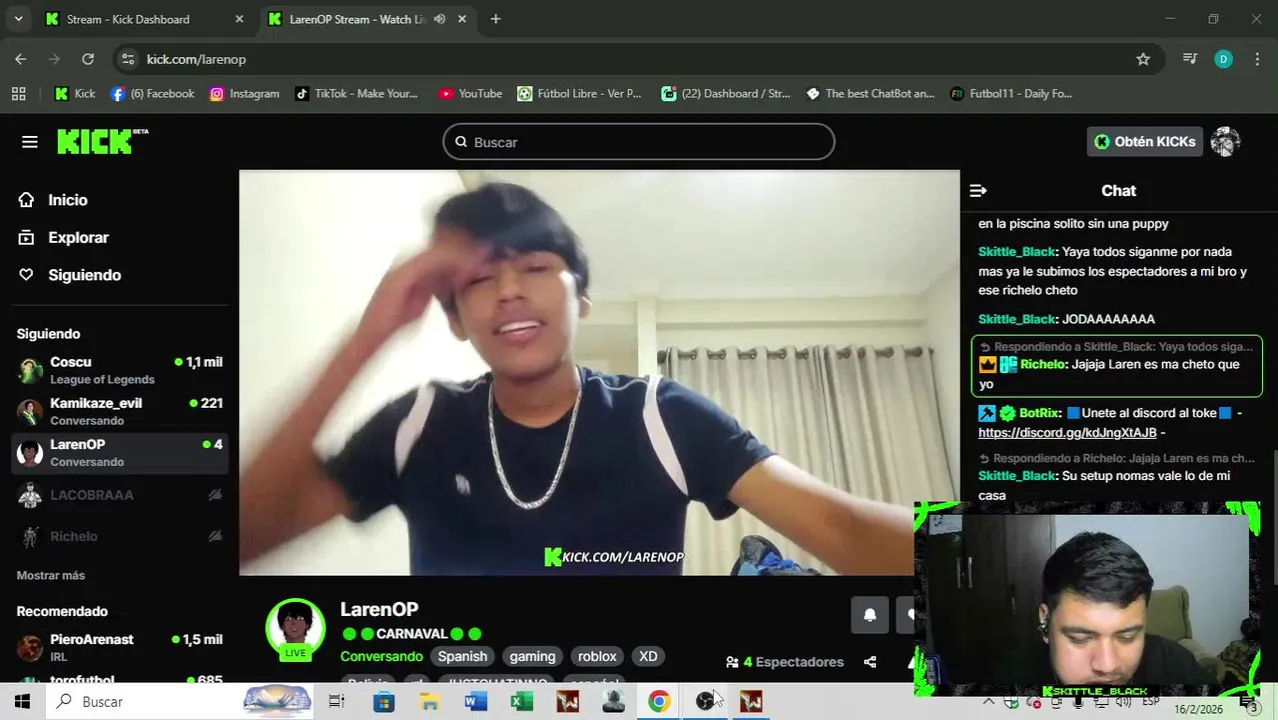The width and height of the screenshot is (1278, 720).
Task: Open the Facebook bookmark
Action: tap(153, 93)
